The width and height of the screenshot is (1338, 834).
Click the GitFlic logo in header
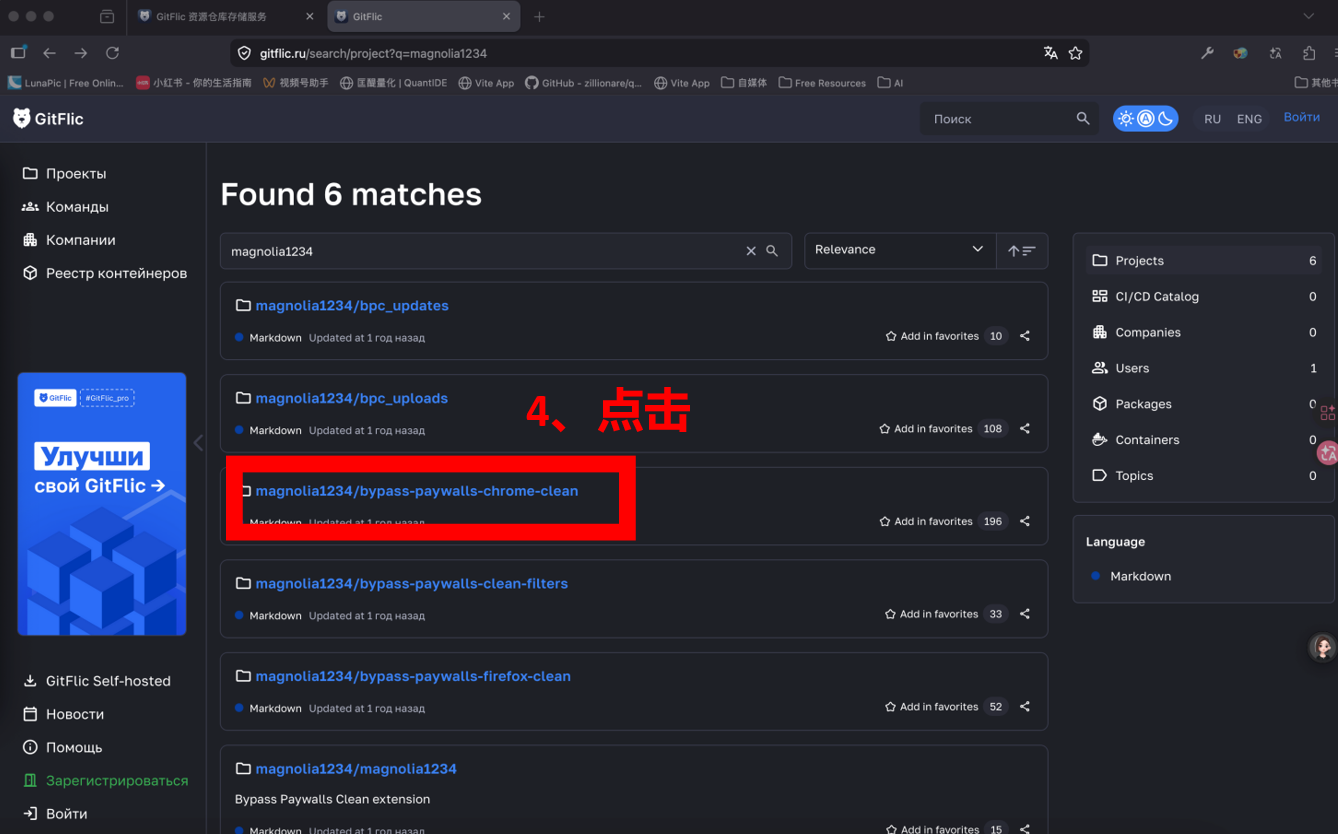point(48,118)
